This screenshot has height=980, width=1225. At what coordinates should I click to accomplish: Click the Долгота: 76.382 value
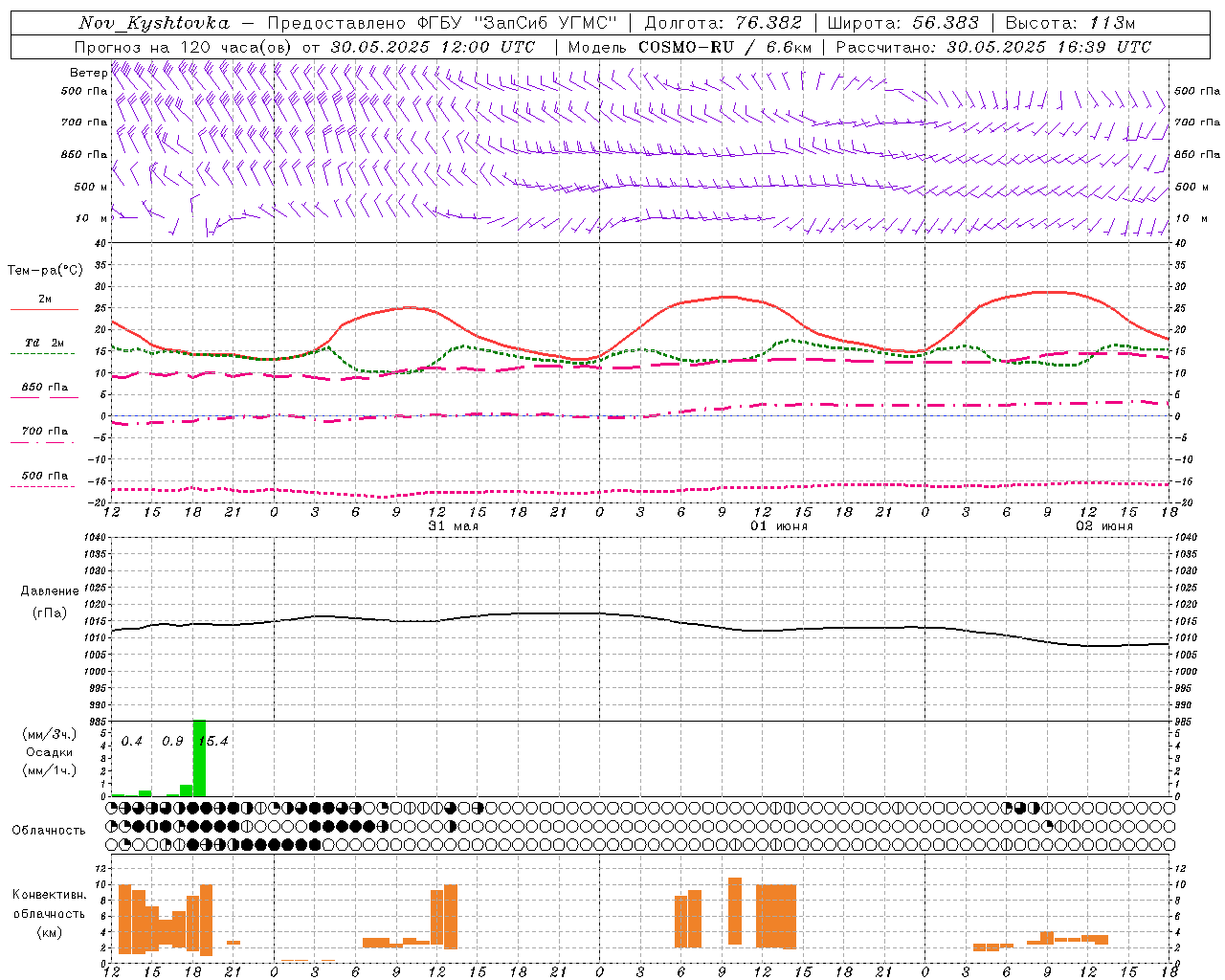pyautogui.click(x=724, y=23)
